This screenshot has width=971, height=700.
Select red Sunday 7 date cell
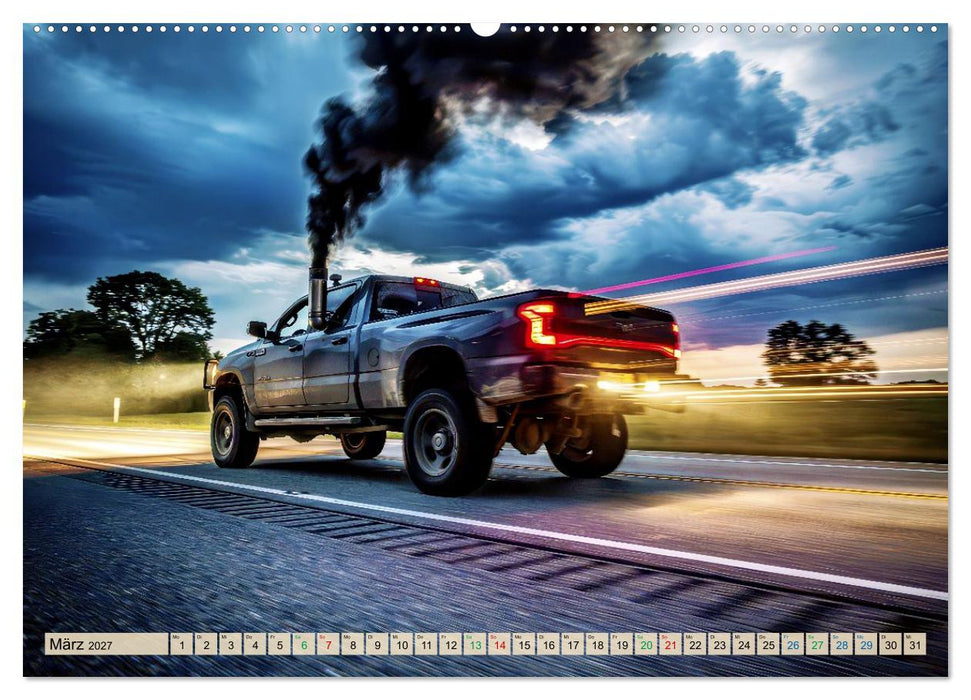click(x=328, y=644)
